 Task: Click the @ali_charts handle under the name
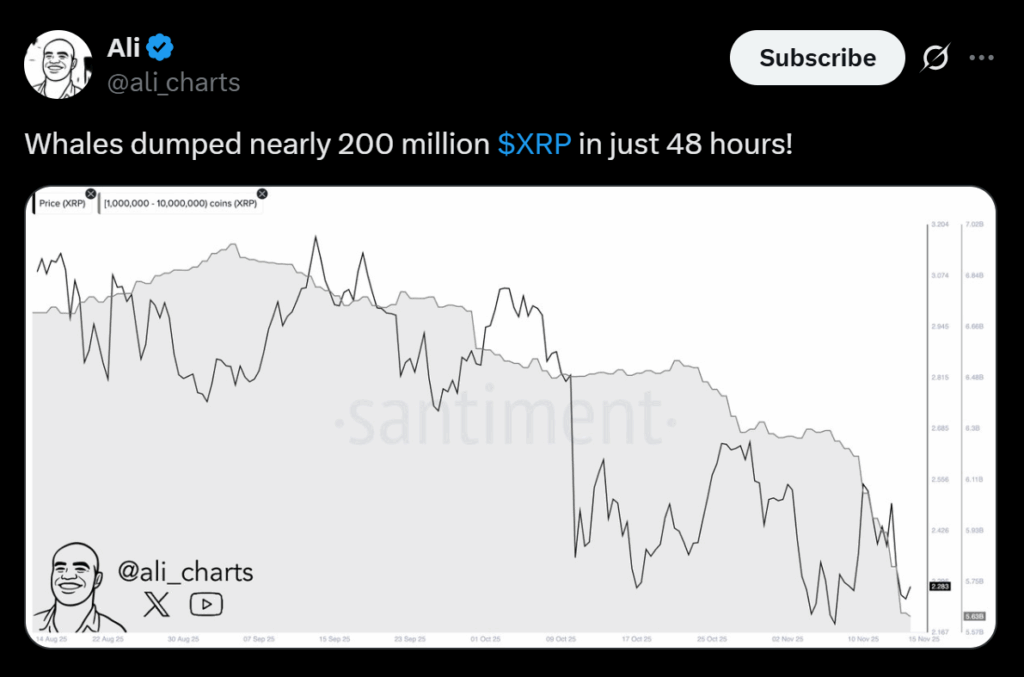point(173,82)
